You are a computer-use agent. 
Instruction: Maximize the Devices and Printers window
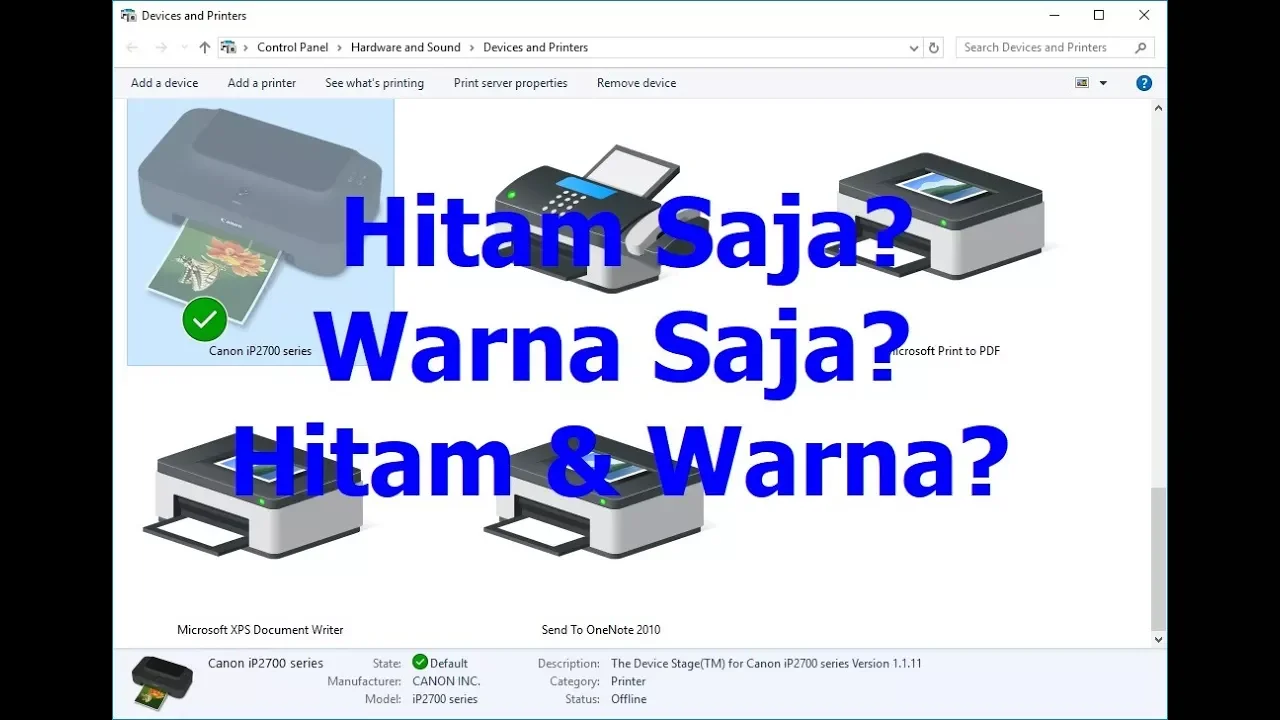[x=1099, y=15]
